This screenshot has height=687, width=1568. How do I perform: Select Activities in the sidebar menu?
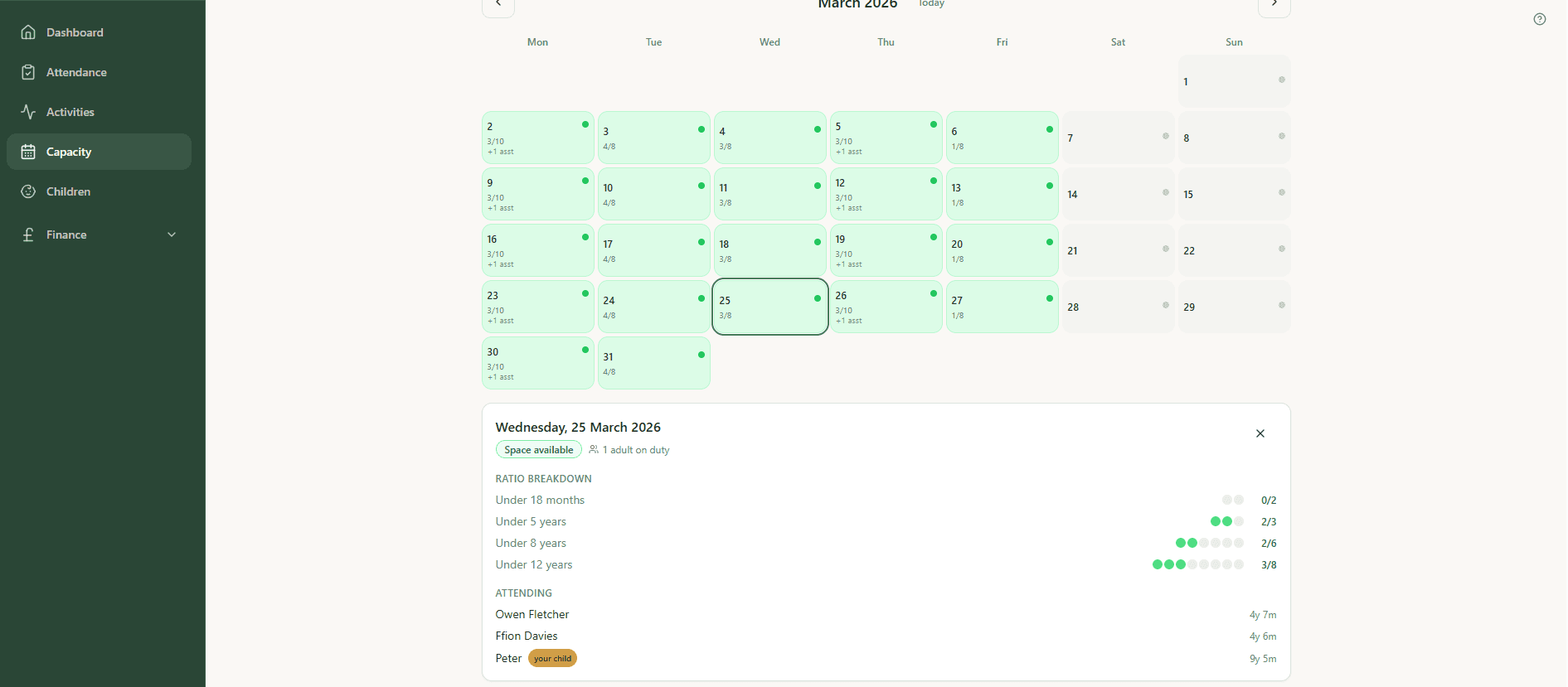click(70, 112)
